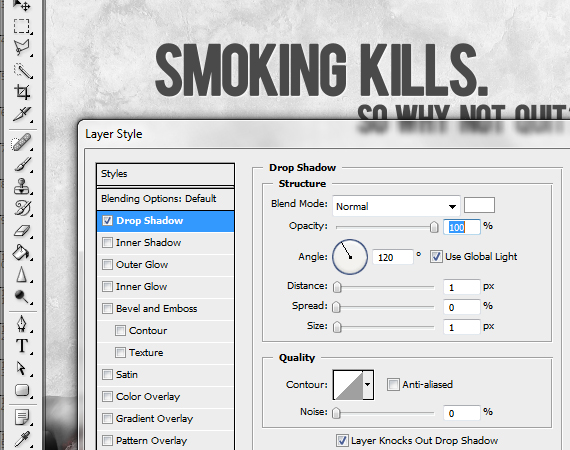Click the drop shadow color swatch
Viewport: 570px width, 450px height.
click(x=479, y=205)
